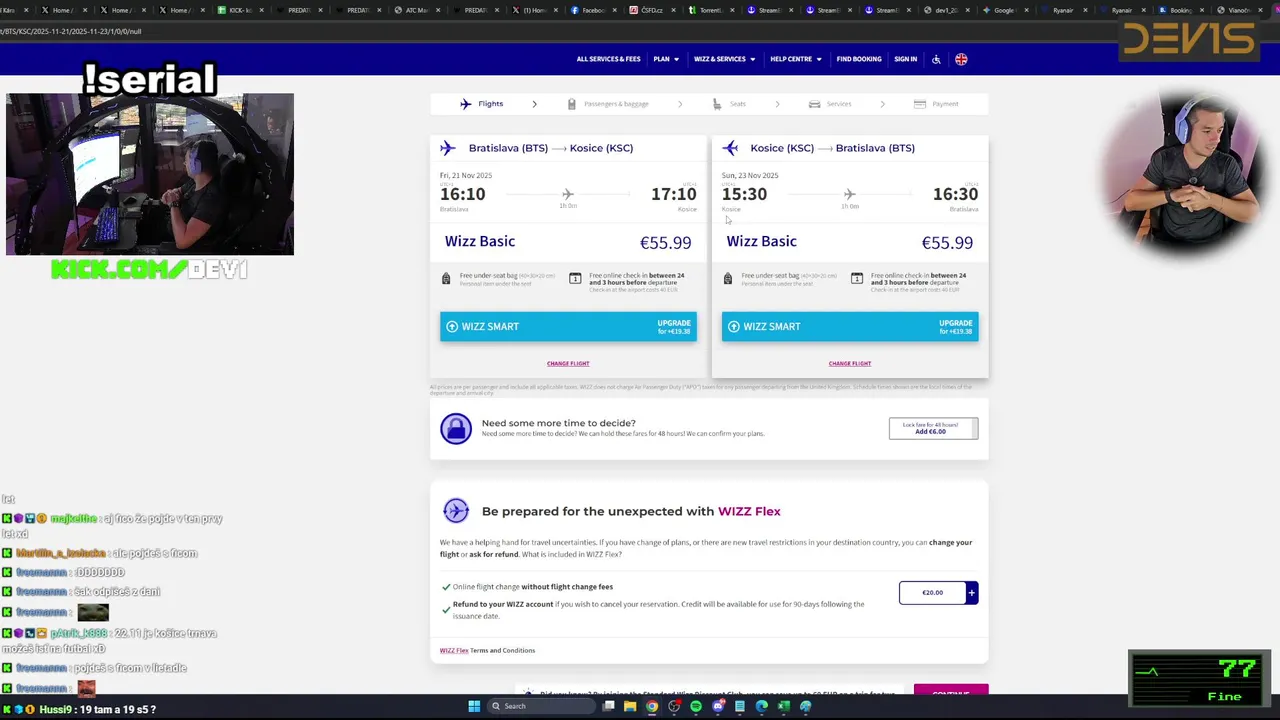Click 'Be prepared for the unexpected' heading
Viewport: 1280px width, 720px height.
tap(631, 511)
